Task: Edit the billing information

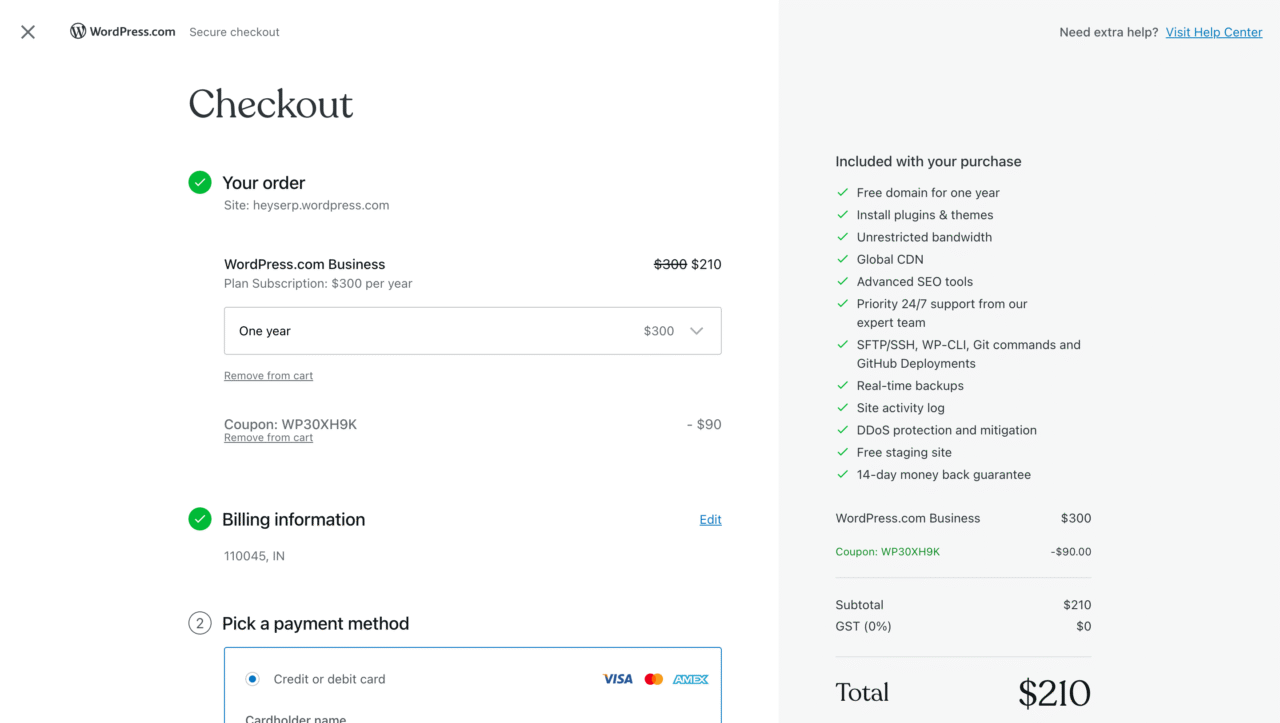Action: pyautogui.click(x=710, y=519)
